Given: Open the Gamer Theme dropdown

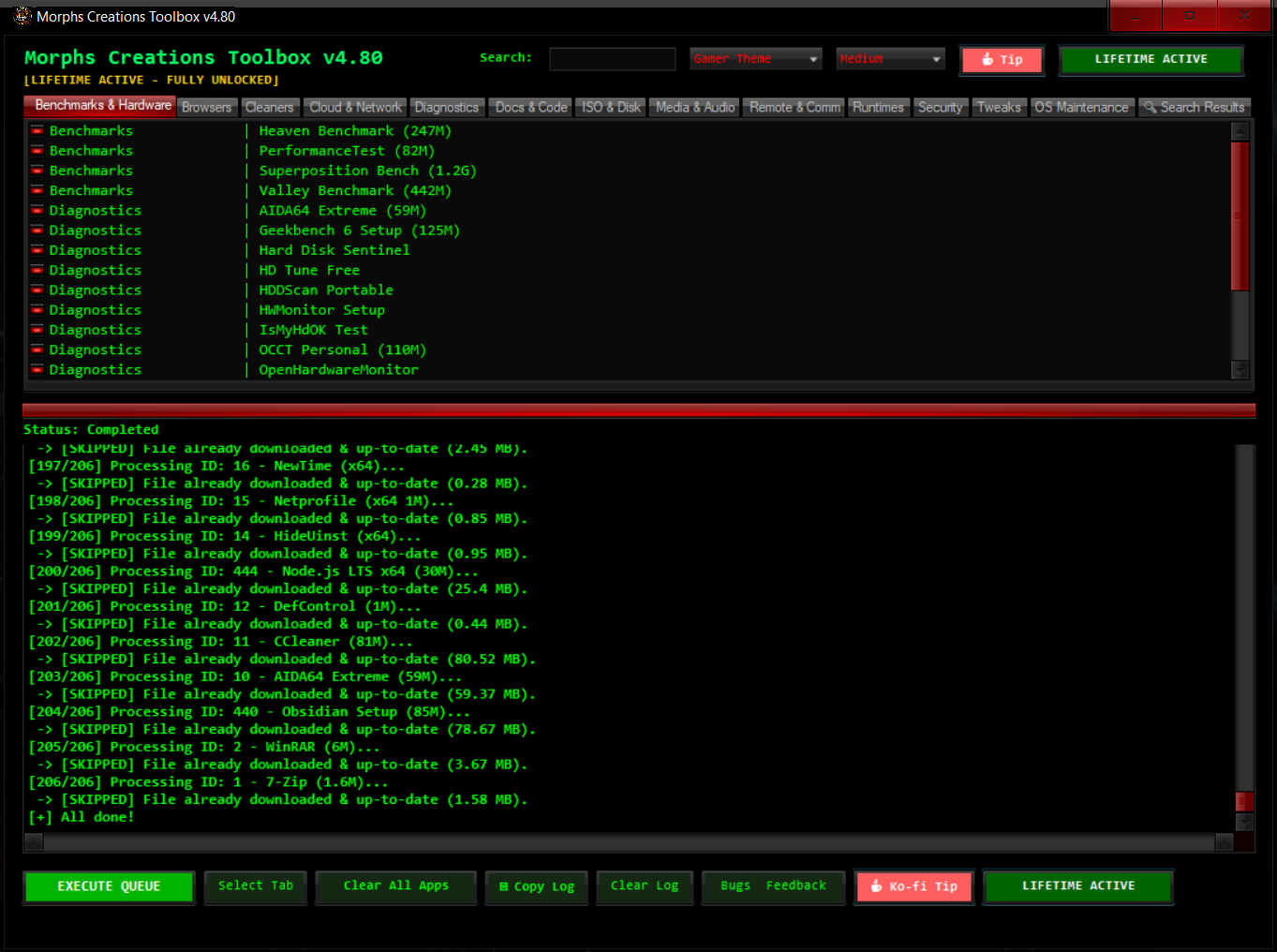Looking at the screenshot, I should [x=756, y=59].
